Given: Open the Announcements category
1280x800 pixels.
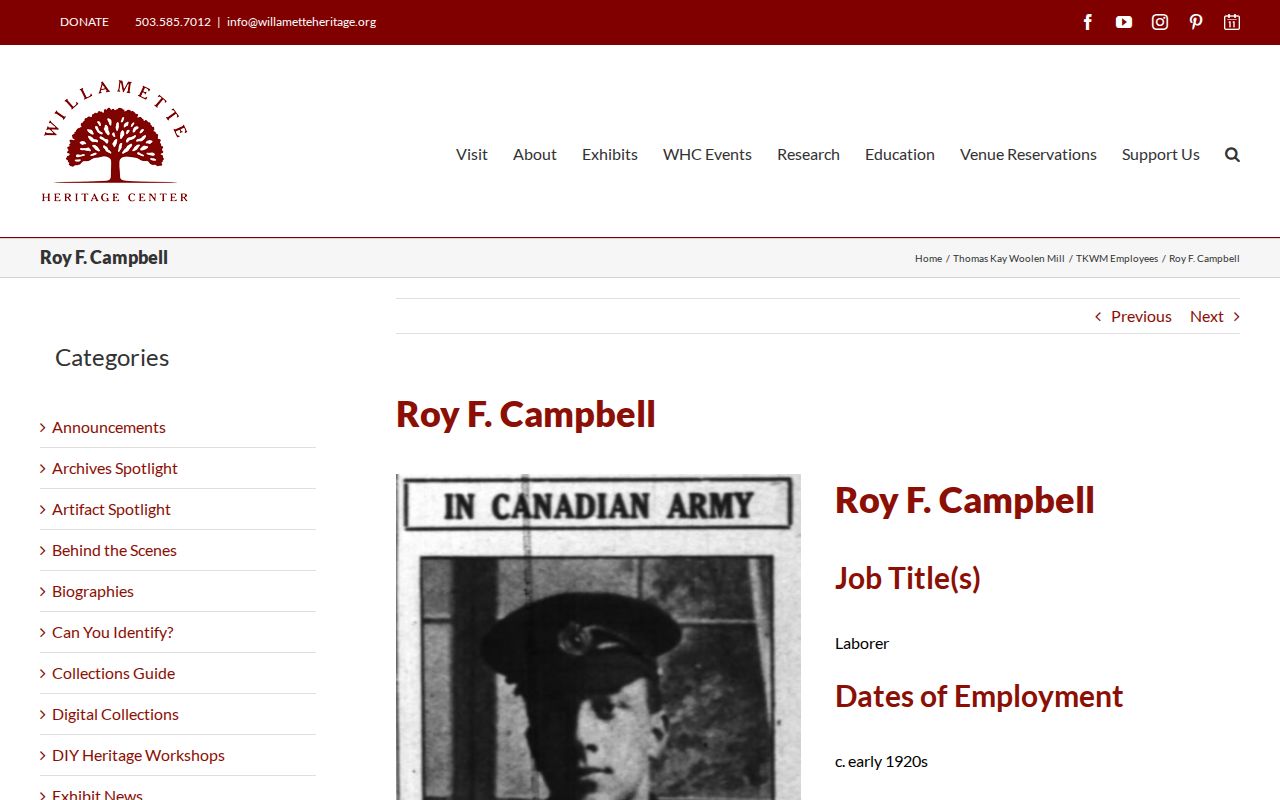Looking at the screenshot, I should point(109,427).
